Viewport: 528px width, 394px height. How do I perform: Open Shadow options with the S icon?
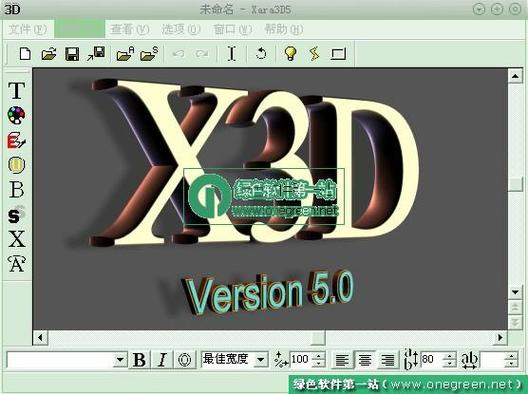16,215
